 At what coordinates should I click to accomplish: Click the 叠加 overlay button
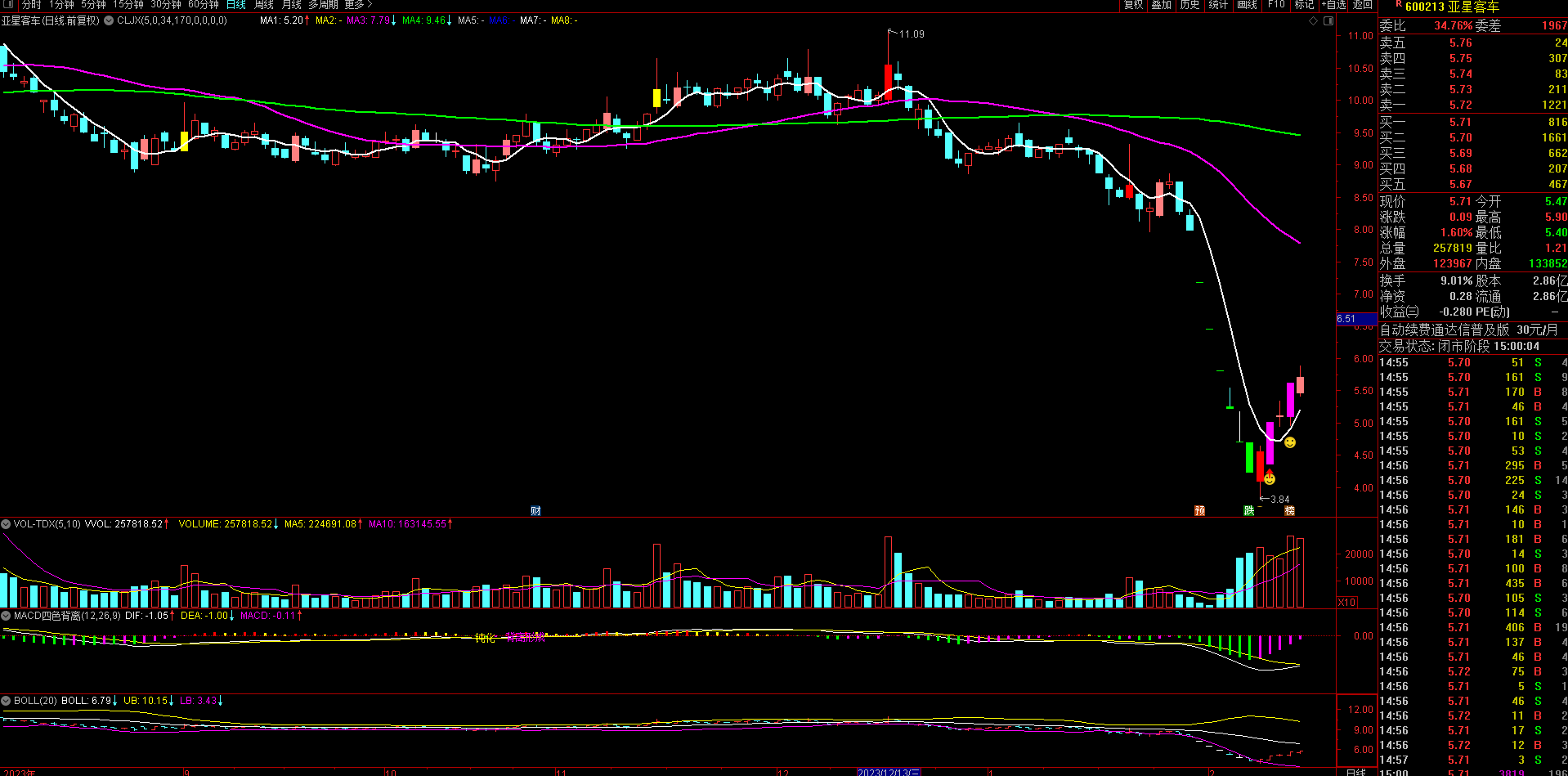pos(1161,5)
